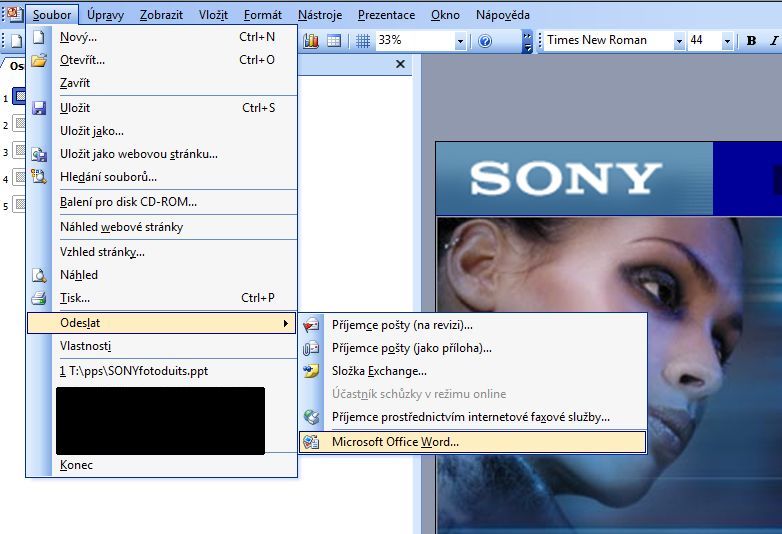
Task: Open the font size 44 dropdown
Action: (x=727, y=41)
